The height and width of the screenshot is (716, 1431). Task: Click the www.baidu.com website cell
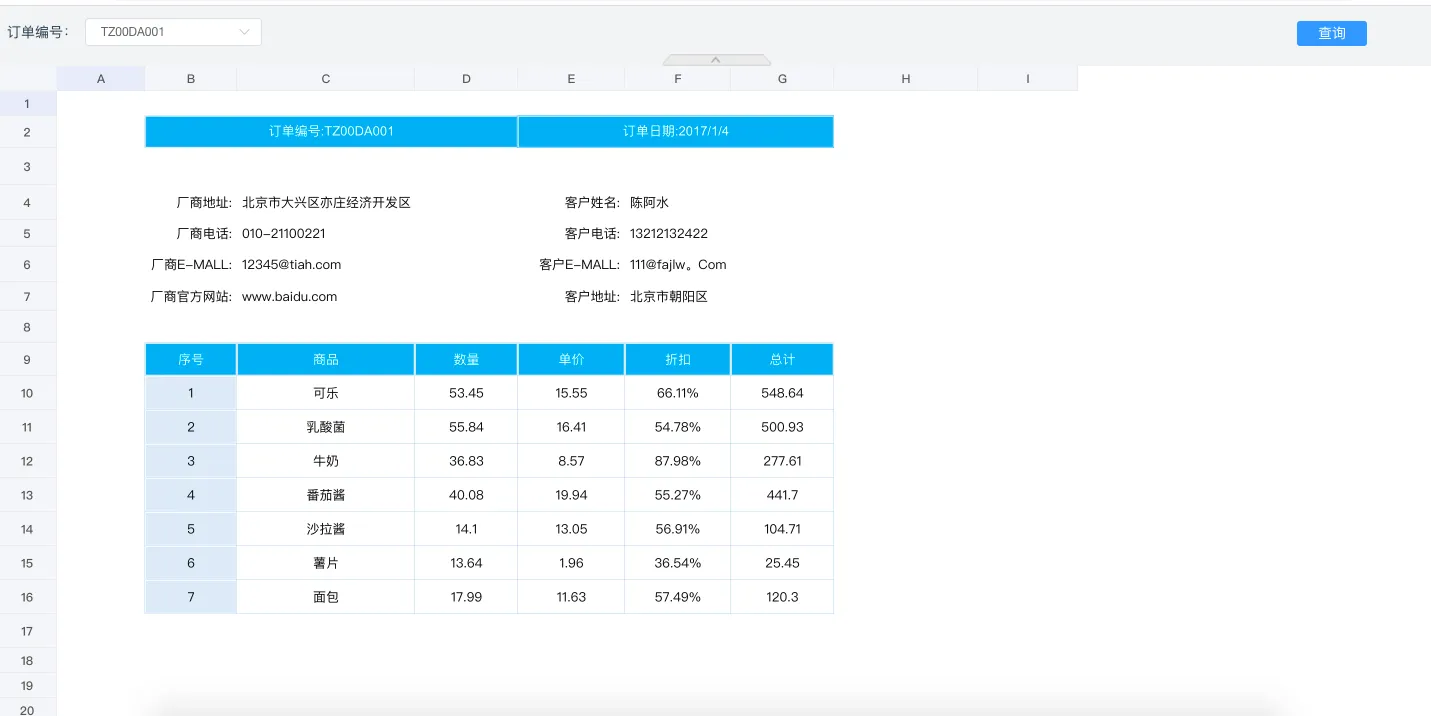click(x=290, y=297)
